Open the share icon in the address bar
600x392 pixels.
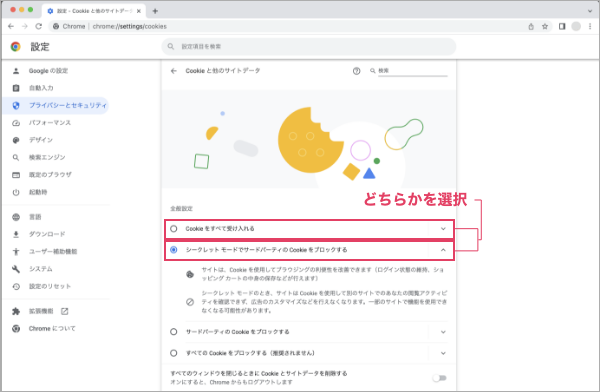531,26
